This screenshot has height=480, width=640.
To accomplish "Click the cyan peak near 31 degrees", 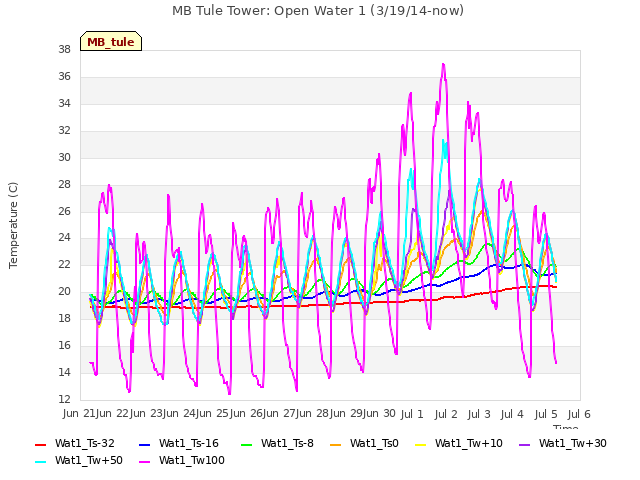I will click(443, 141).
